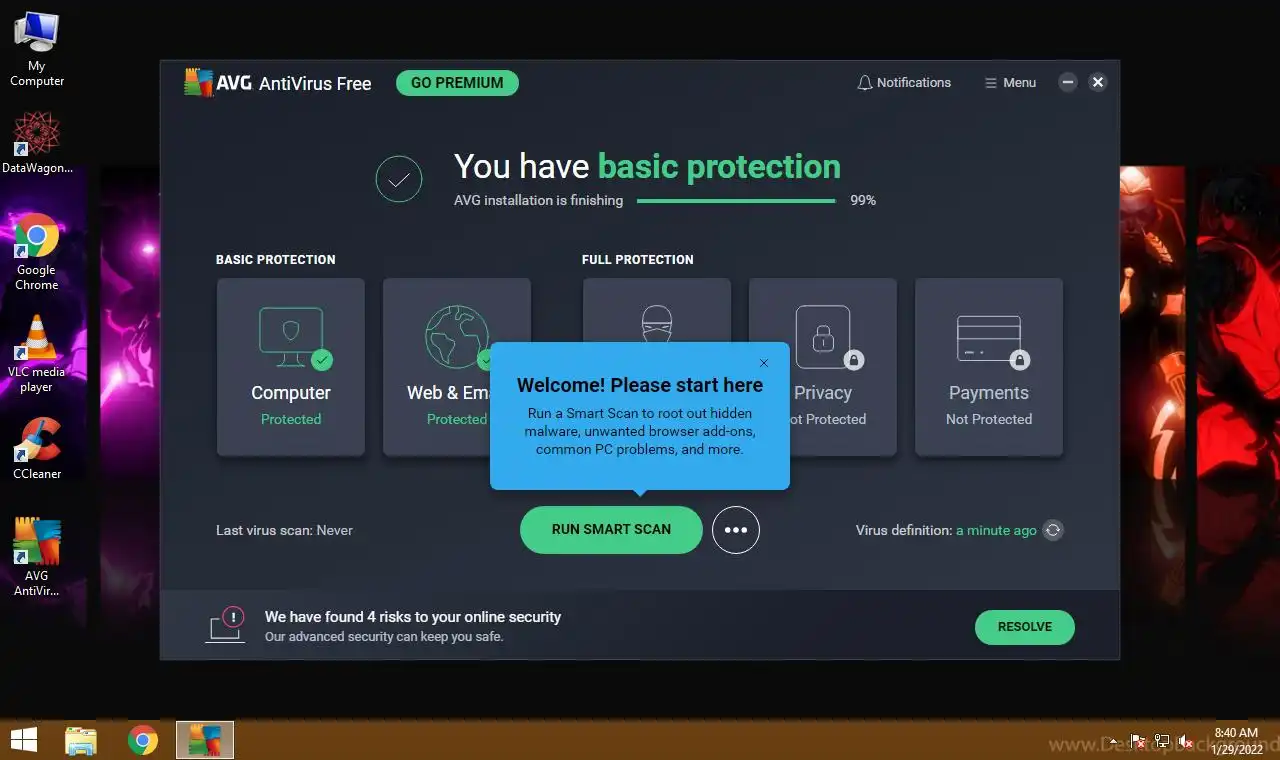Open Windows Start button
The image size is (1280, 760).
(24, 740)
